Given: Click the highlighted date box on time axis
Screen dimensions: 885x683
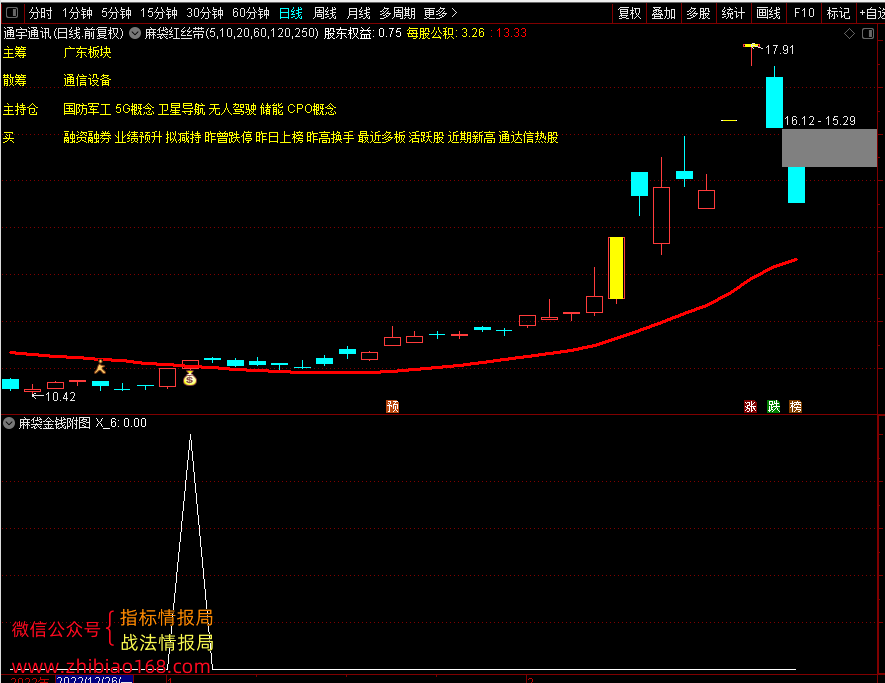Looking at the screenshot, I should pyautogui.click(x=94, y=679).
